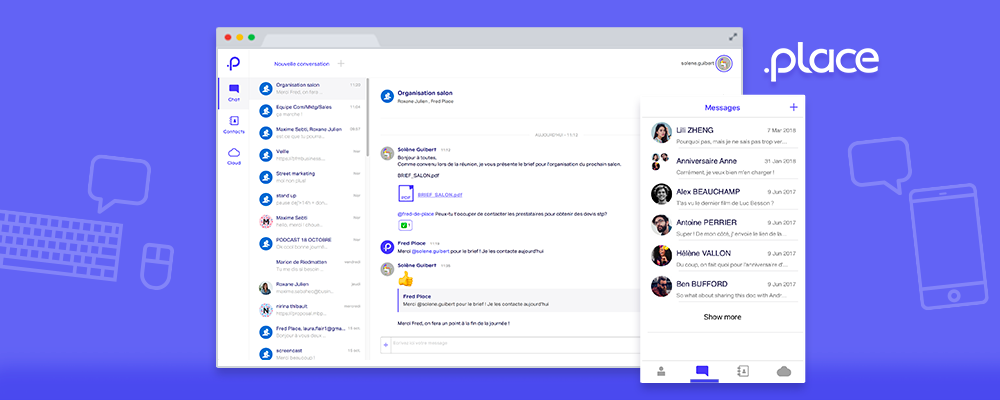Open the BRIEF_SALON.pdf link
Screen dimensions: 1000x400
pos(439,195)
